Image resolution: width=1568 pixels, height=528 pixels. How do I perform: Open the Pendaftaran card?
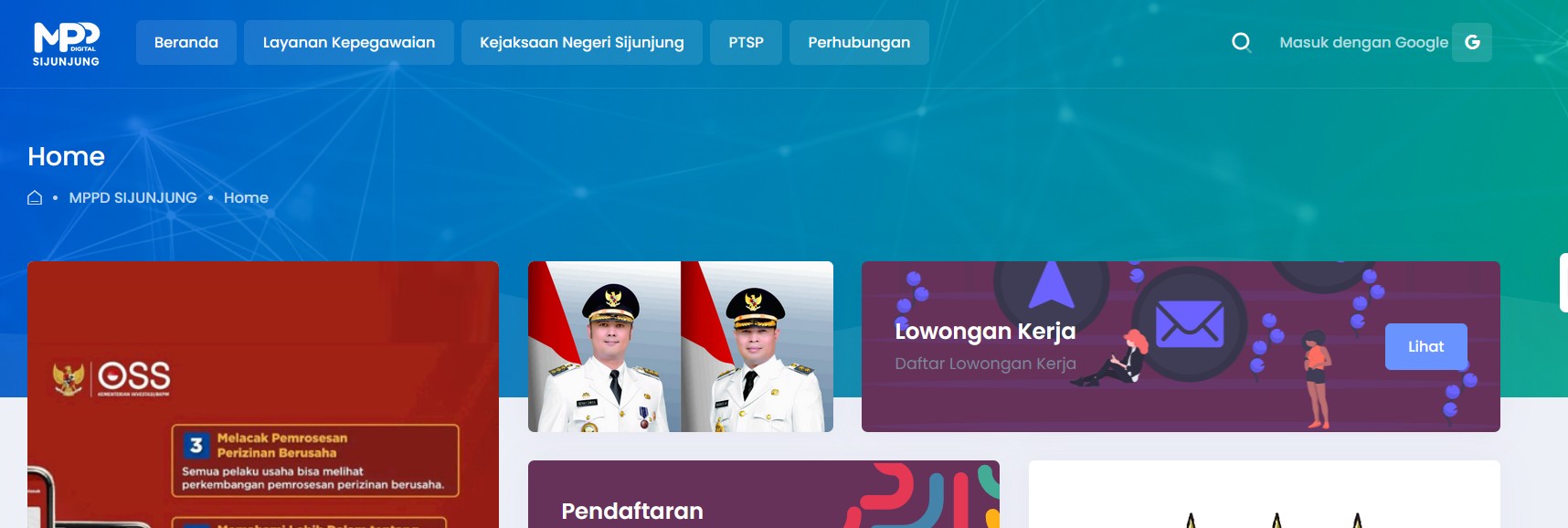[764, 494]
